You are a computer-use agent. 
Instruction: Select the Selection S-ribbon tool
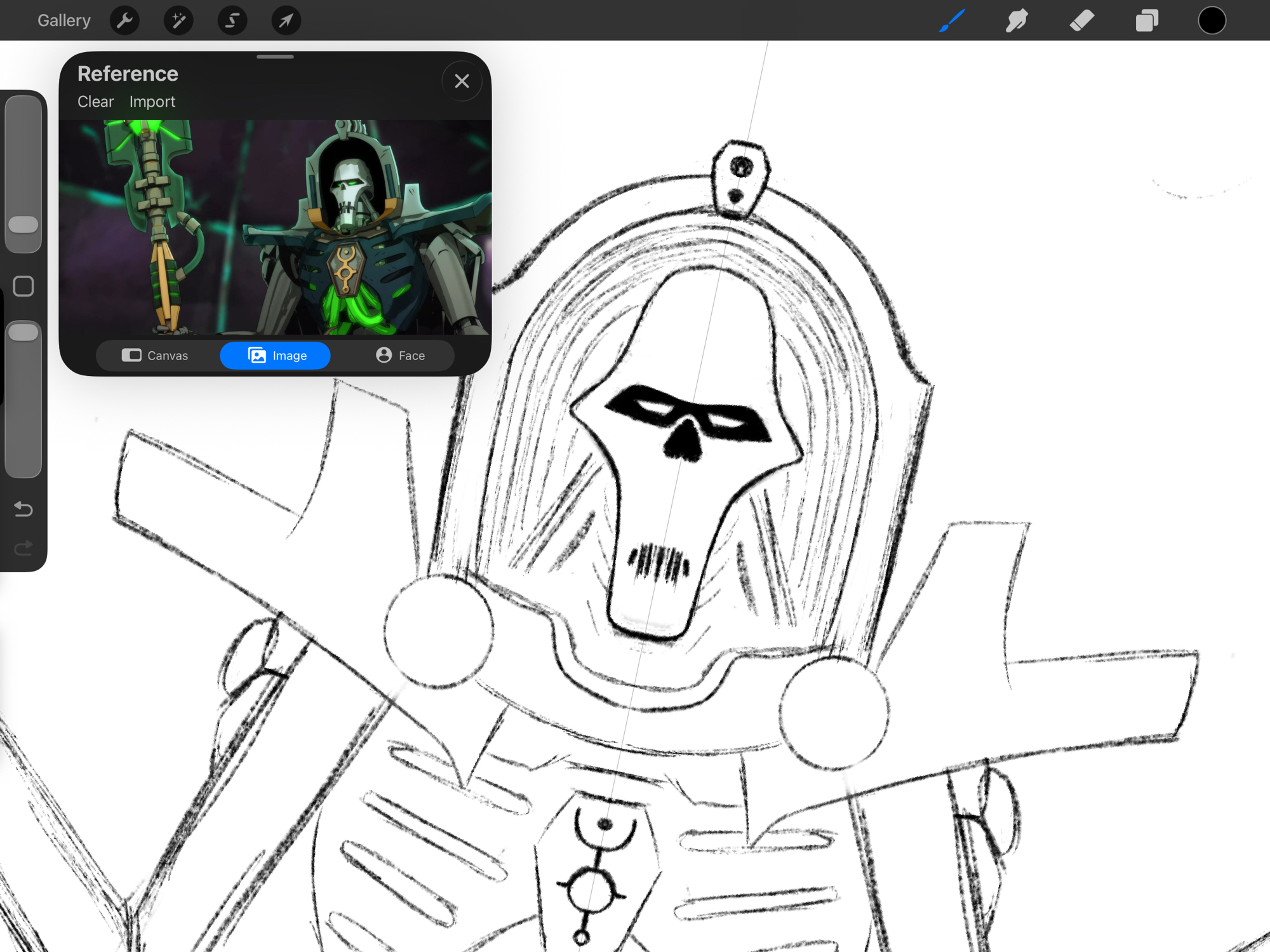pos(232,20)
